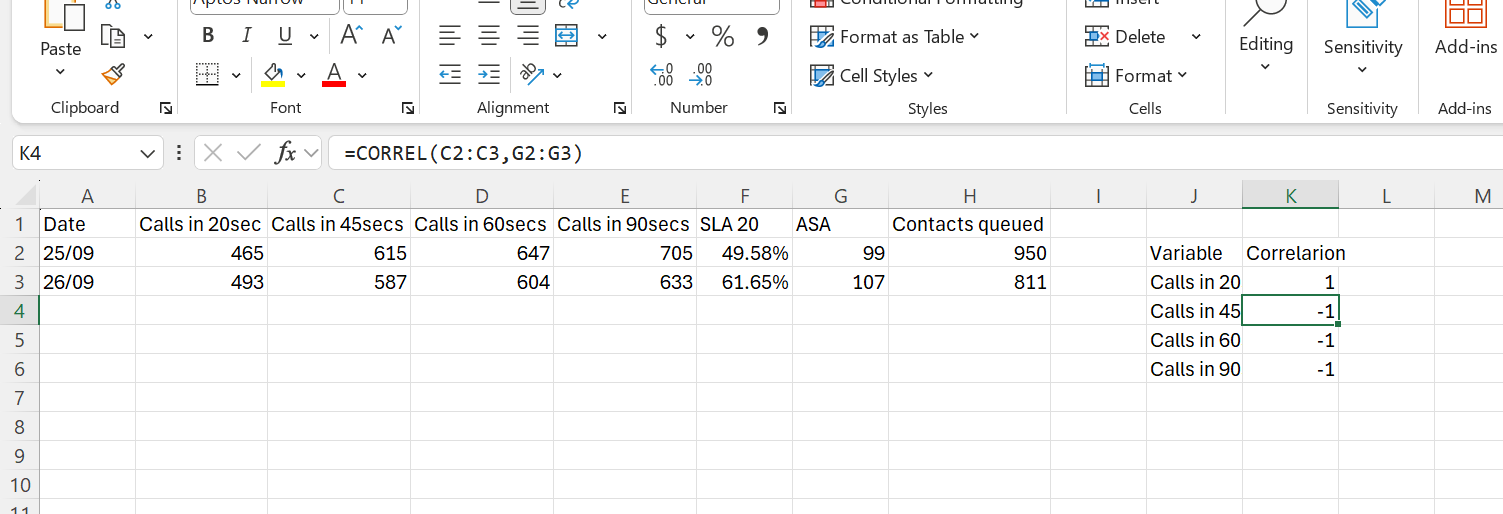Expand the Copy options arrow
This screenshot has width=1503, height=514.
tap(149, 38)
